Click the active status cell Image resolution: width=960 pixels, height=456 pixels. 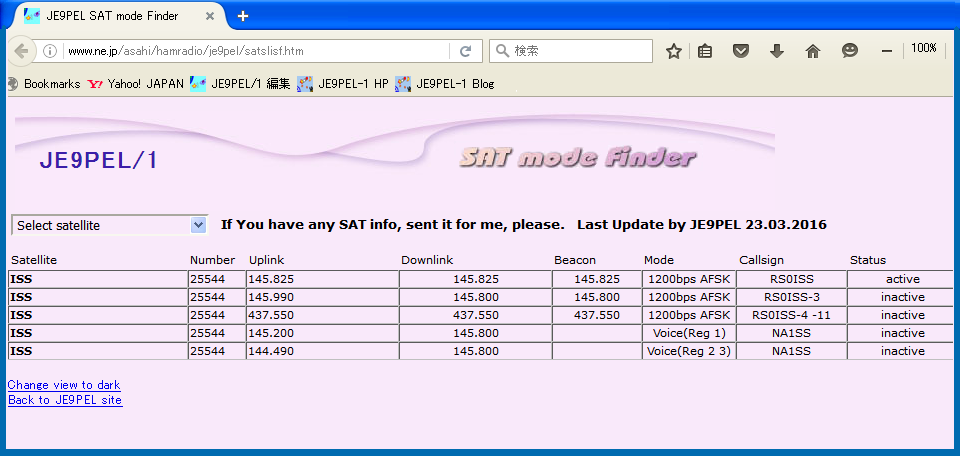(x=902, y=279)
